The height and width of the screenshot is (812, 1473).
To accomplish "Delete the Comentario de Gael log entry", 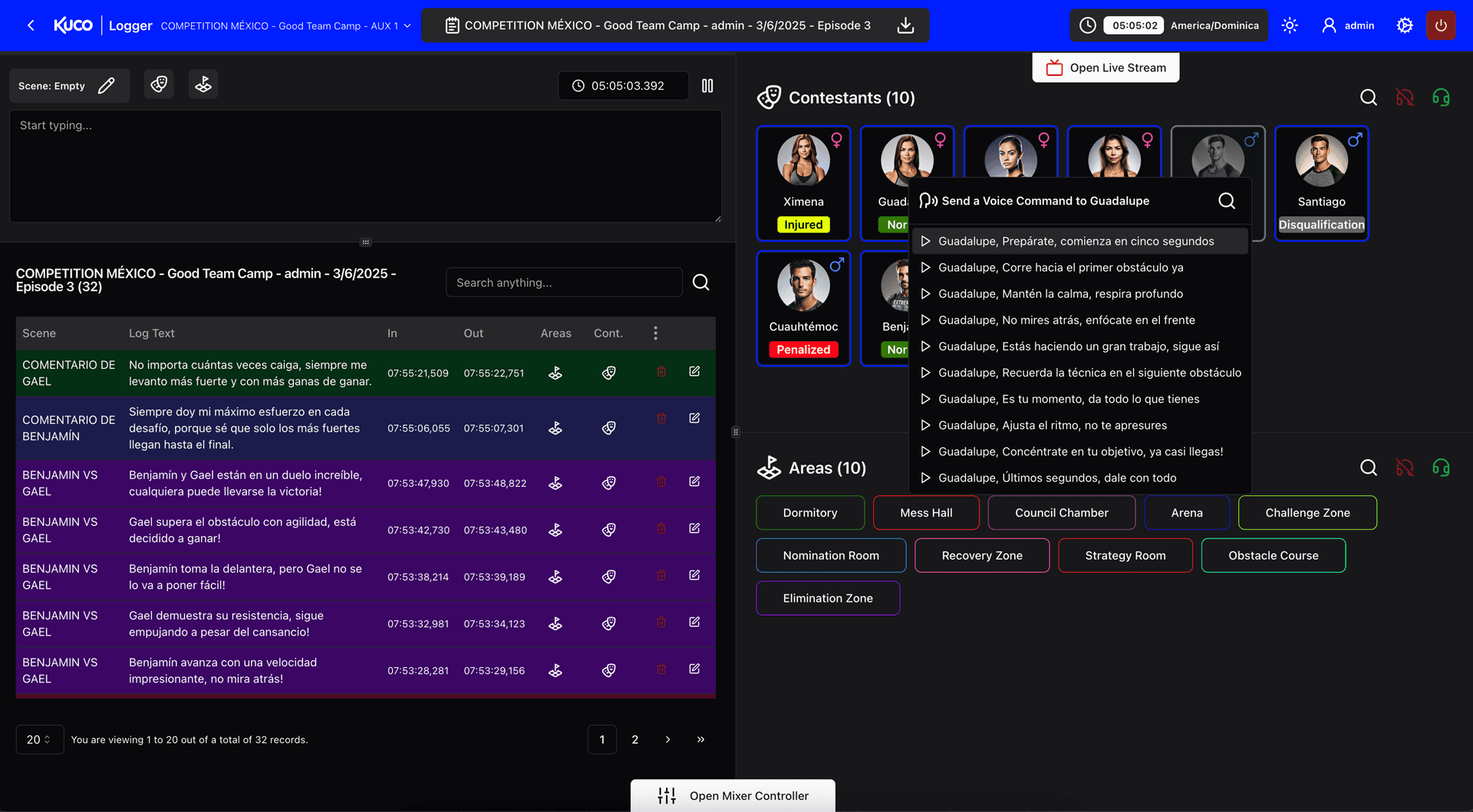I will 661,372.
